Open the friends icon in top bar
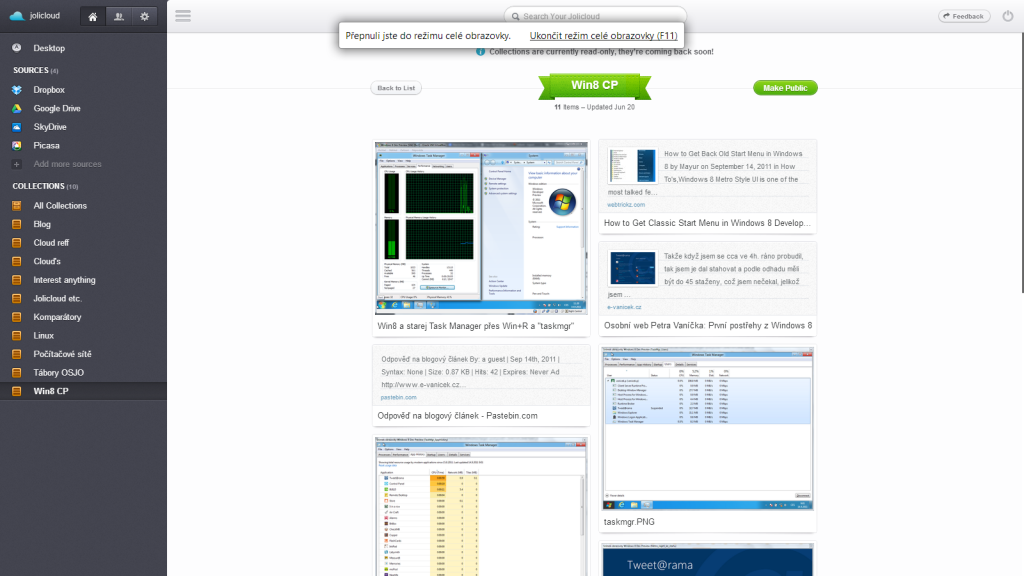 pyautogui.click(x=119, y=16)
